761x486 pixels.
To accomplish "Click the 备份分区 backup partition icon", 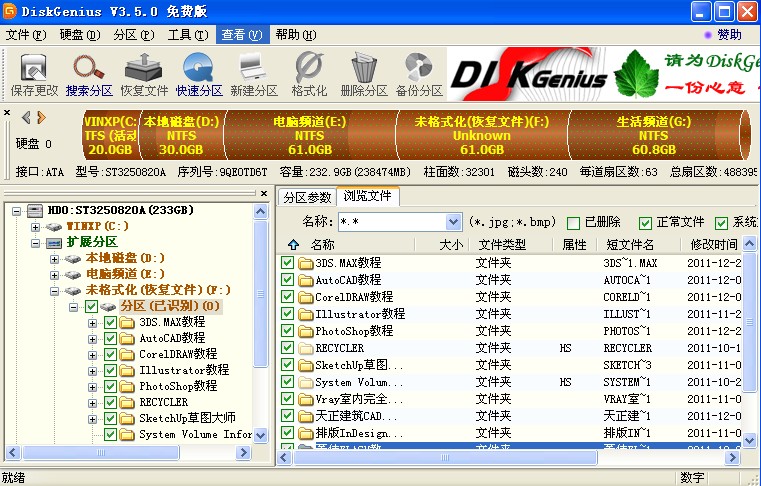I will tap(419, 75).
